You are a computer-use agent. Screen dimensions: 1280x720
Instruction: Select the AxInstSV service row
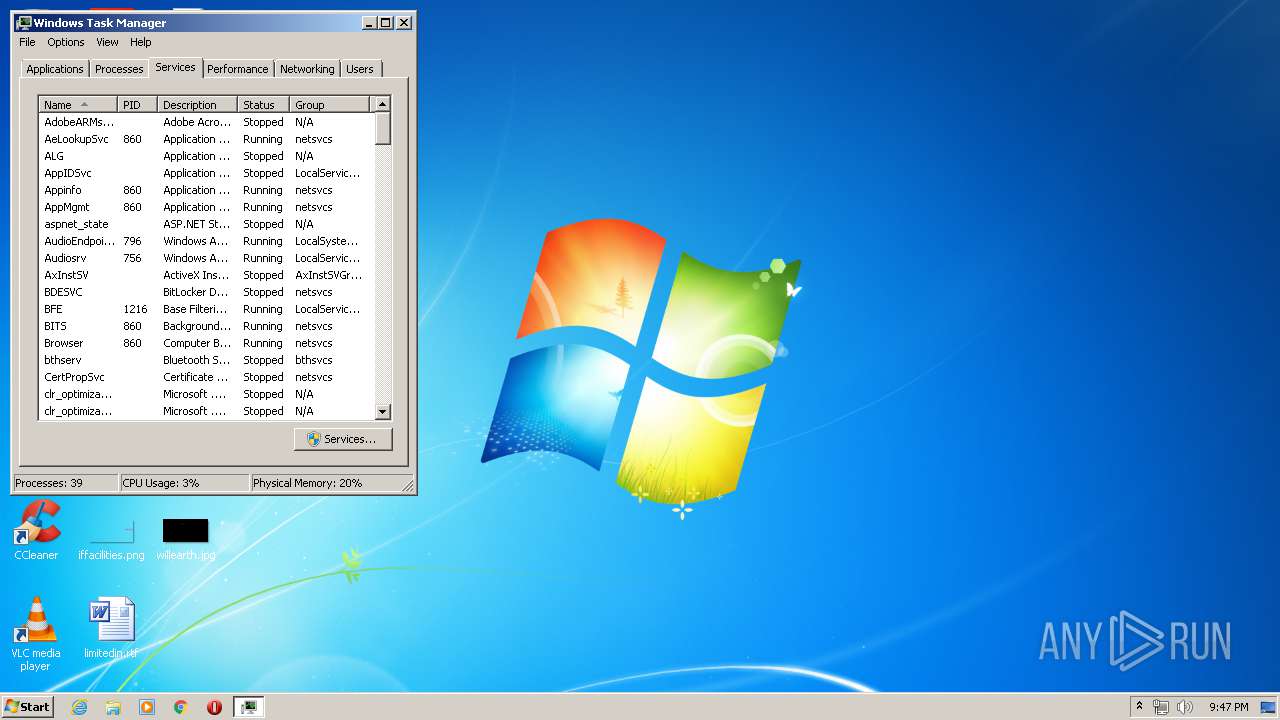[206, 275]
